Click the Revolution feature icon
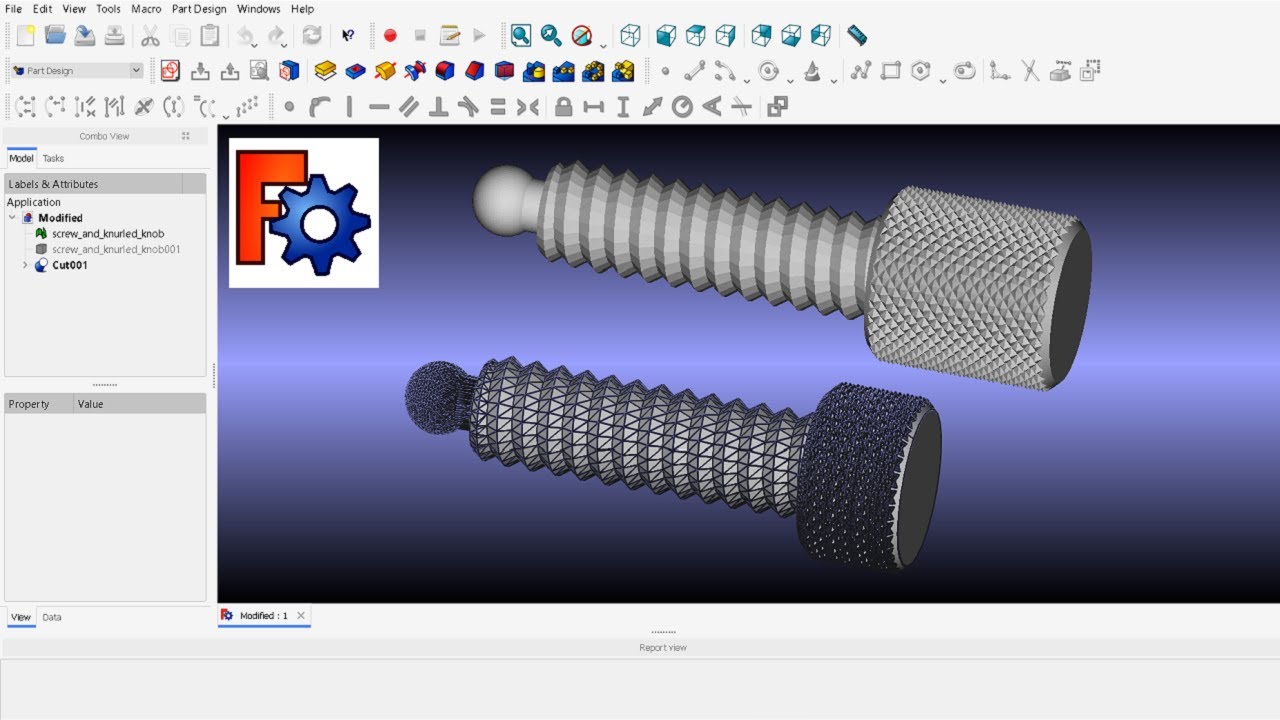The height and width of the screenshot is (720, 1280). 385,71
